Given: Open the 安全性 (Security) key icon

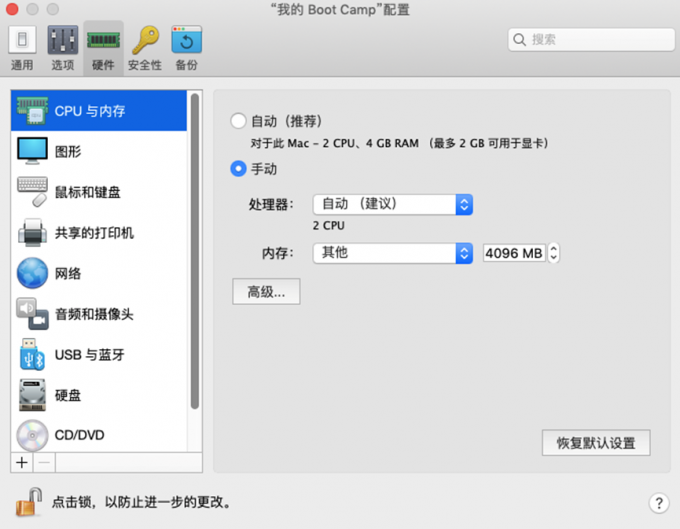Looking at the screenshot, I should [x=145, y=47].
